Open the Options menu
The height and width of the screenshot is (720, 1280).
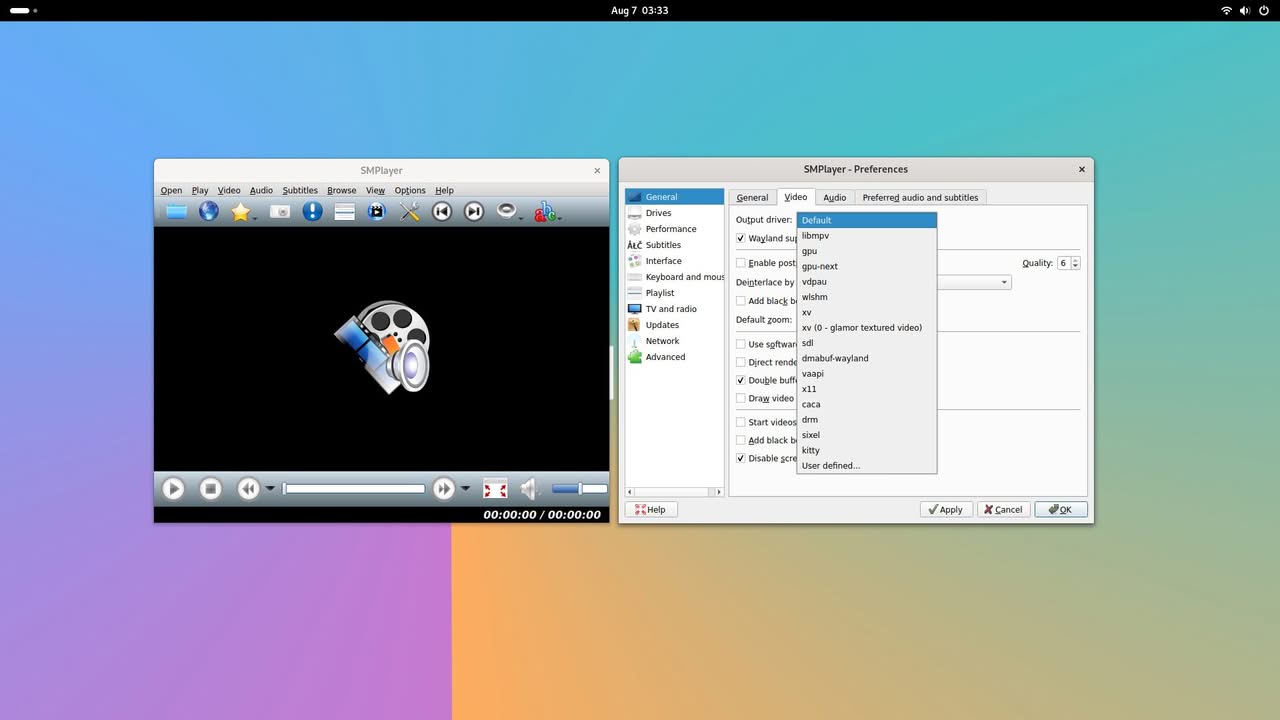click(410, 190)
